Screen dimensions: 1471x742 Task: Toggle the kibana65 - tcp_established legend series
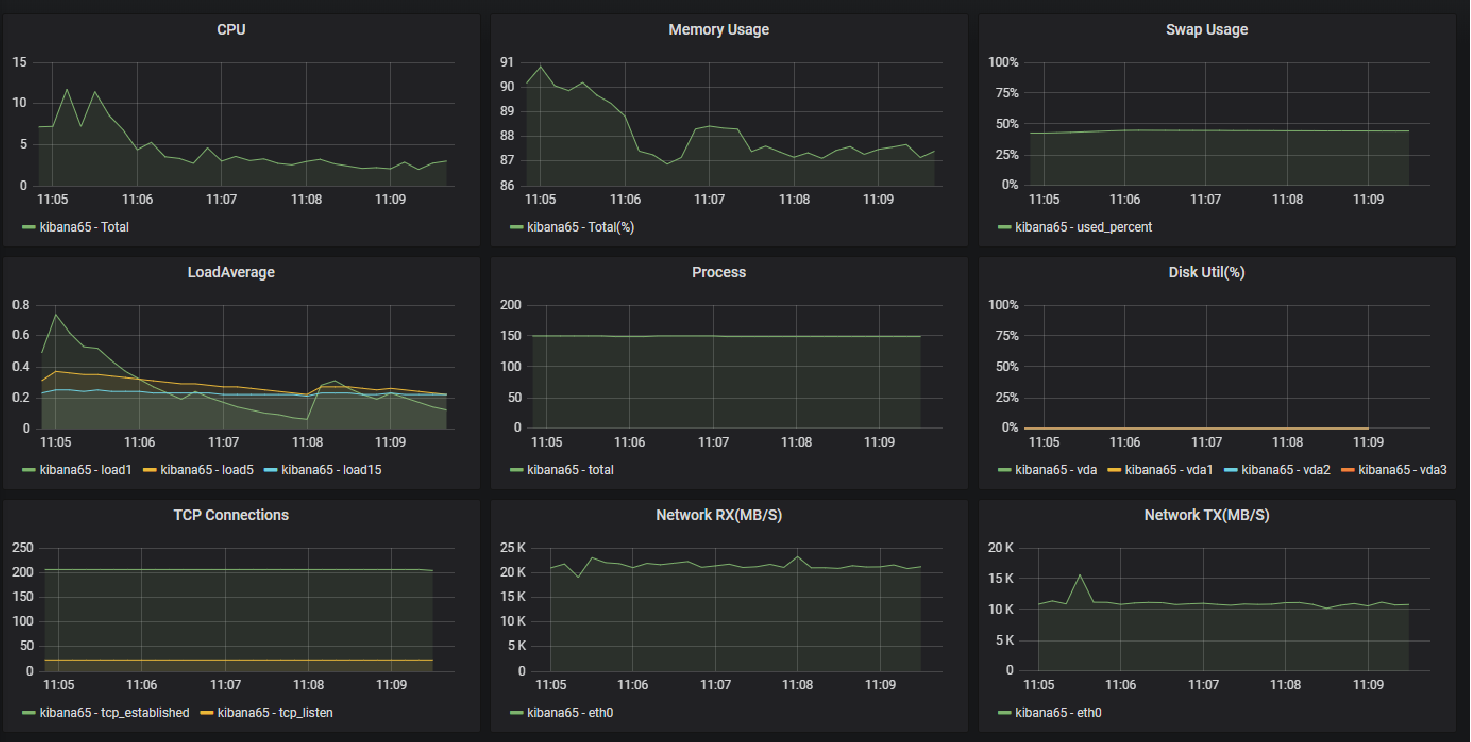click(x=114, y=713)
